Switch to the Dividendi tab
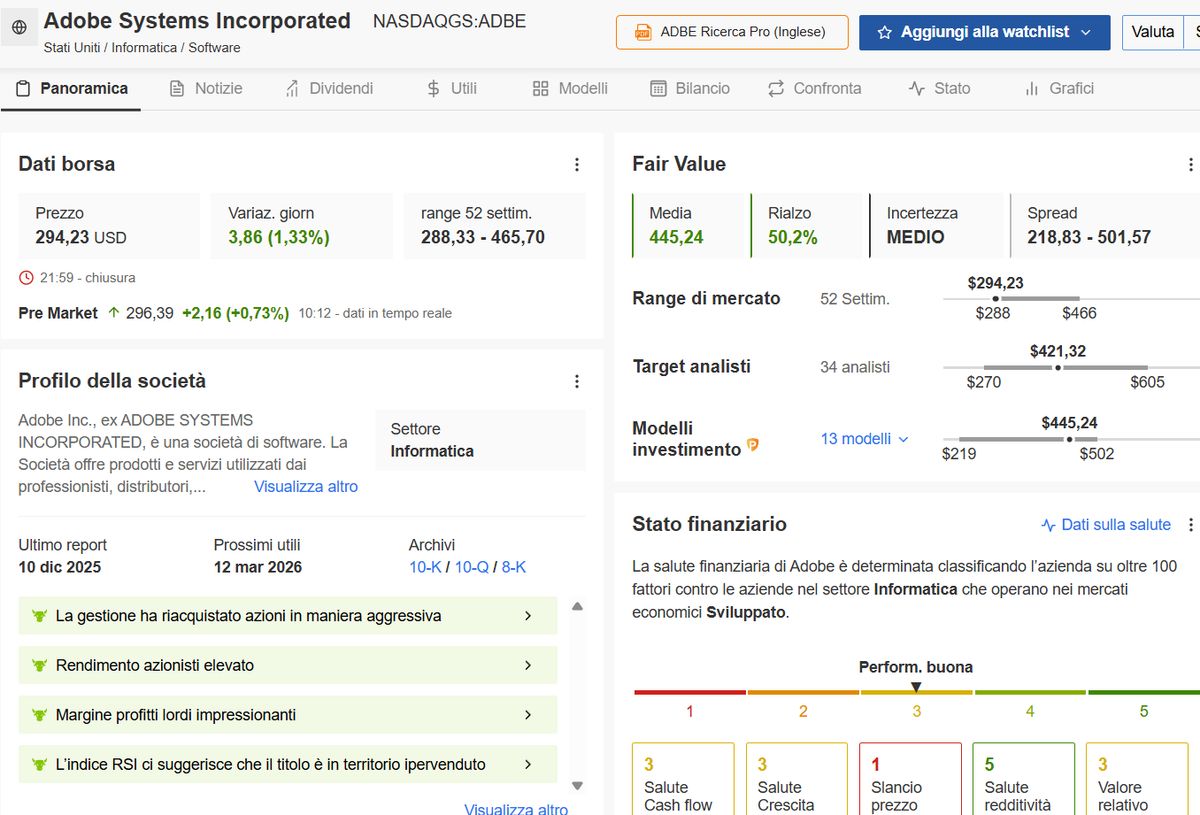The image size is (1200, 815). pos(329,89)
